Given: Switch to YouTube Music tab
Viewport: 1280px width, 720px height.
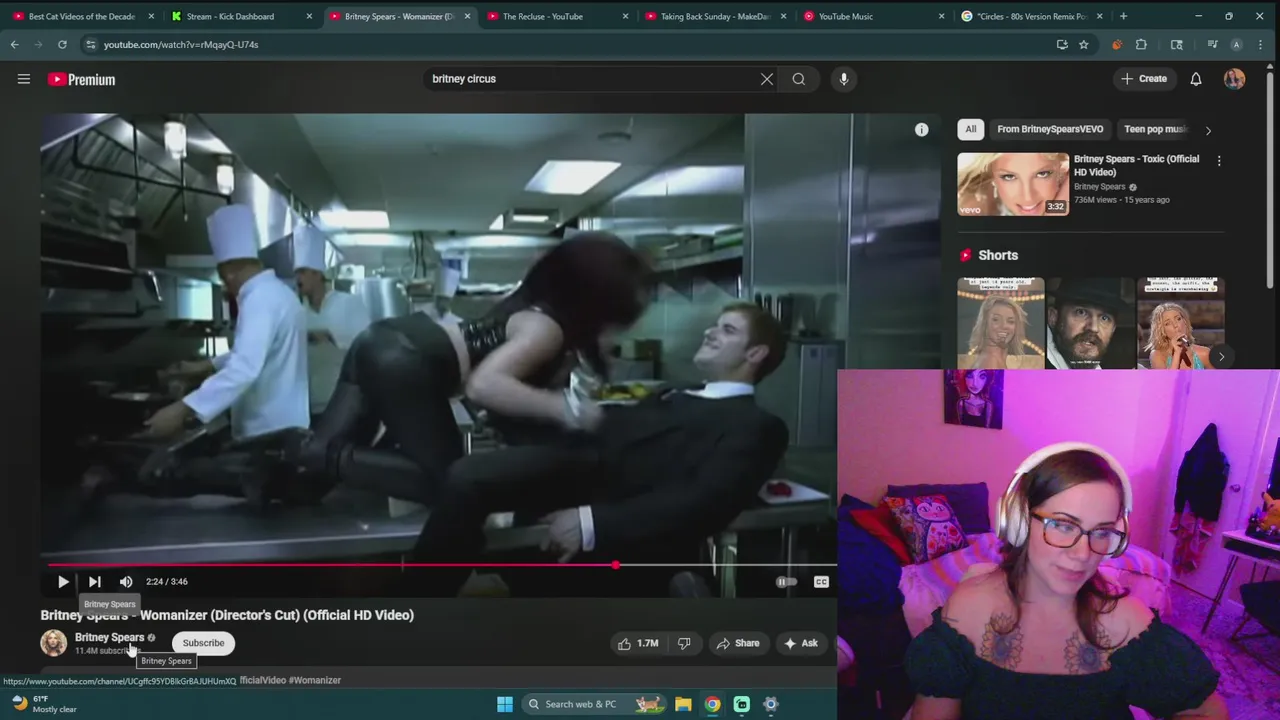Looking at the screenshot, I should (873, 16).
